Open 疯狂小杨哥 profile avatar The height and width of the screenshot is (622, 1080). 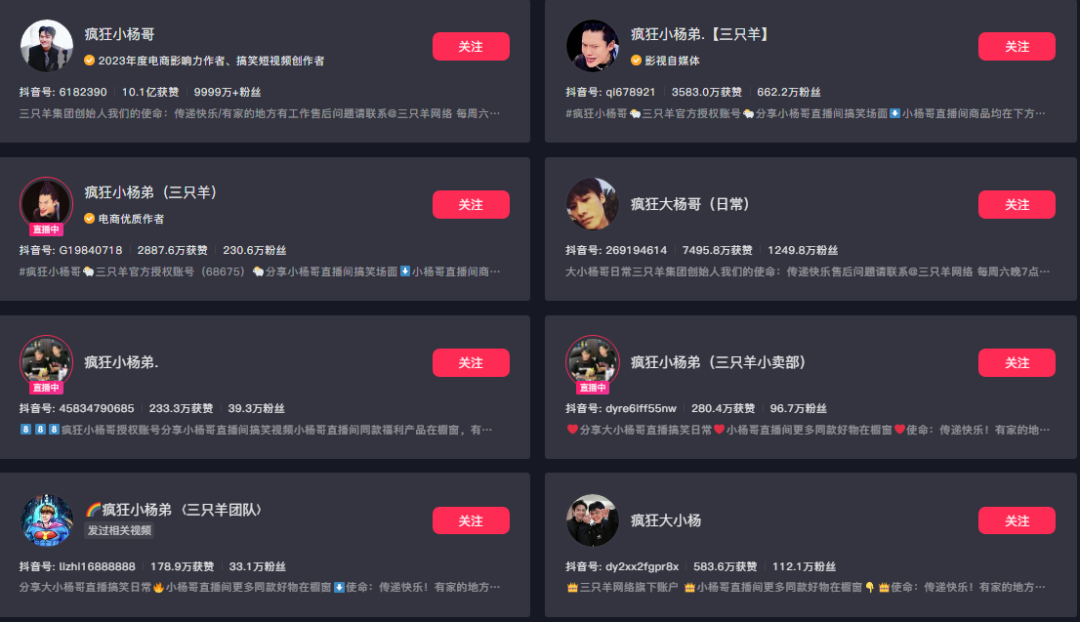click(x=46, y=45)
